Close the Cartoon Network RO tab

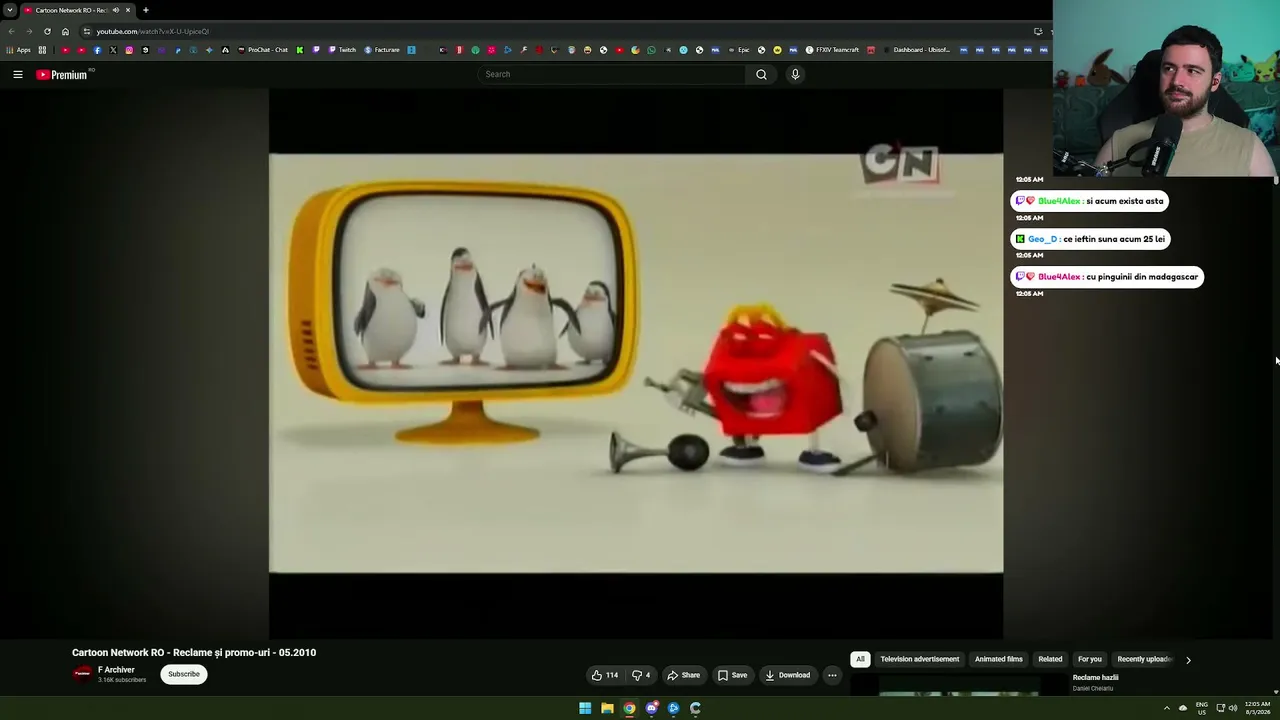click(x=128, y=10)
